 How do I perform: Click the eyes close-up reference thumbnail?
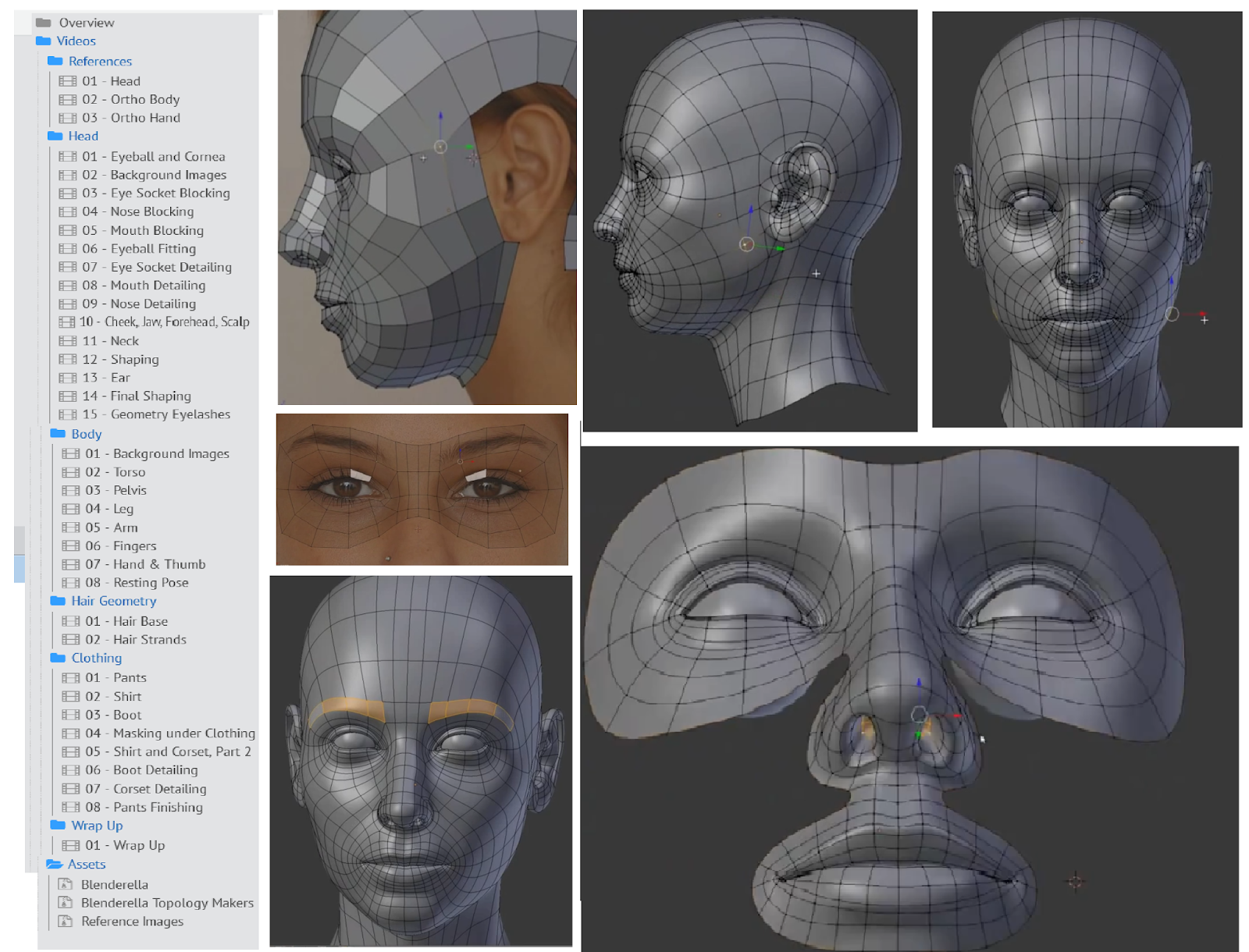(422, 489)
